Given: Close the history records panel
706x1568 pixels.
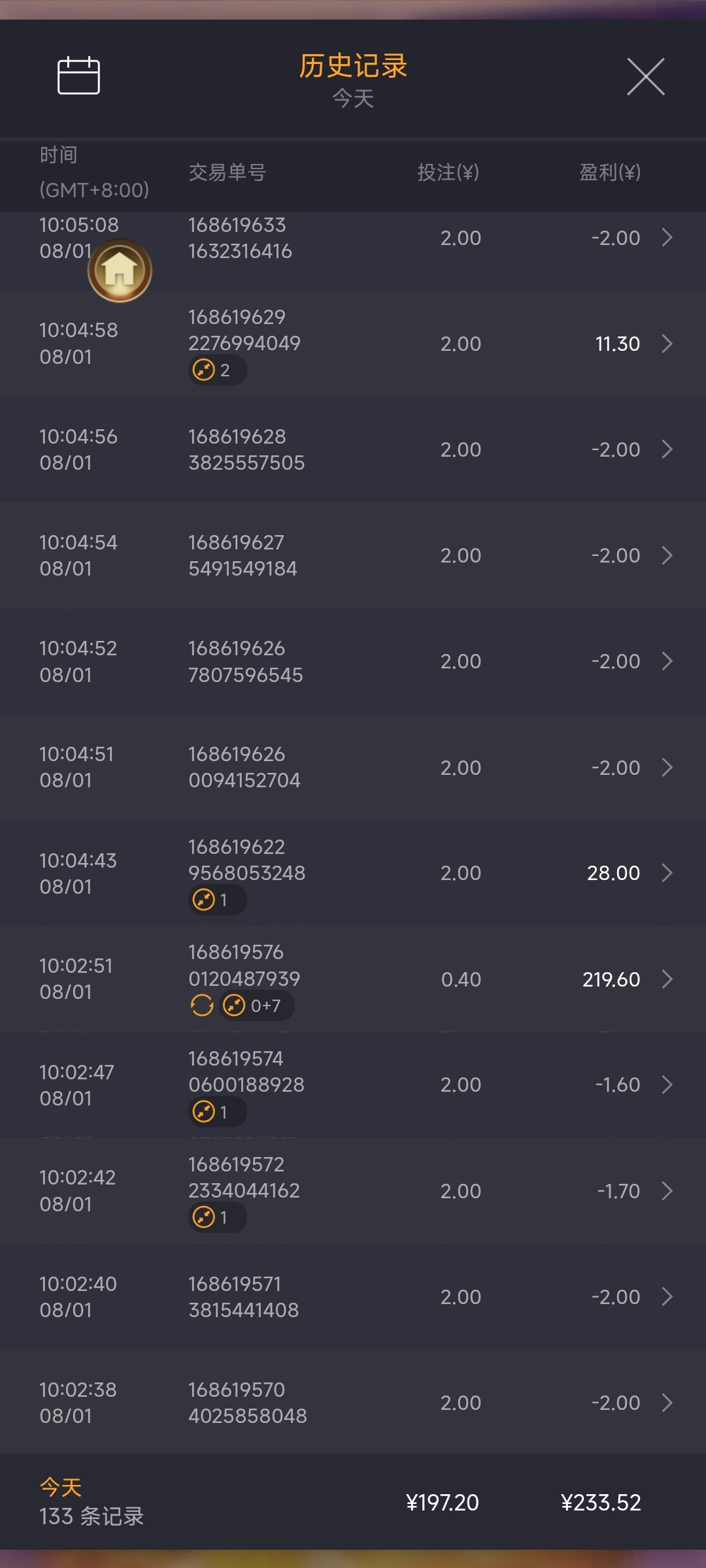Looking at the screenshot, I should 645,76.
